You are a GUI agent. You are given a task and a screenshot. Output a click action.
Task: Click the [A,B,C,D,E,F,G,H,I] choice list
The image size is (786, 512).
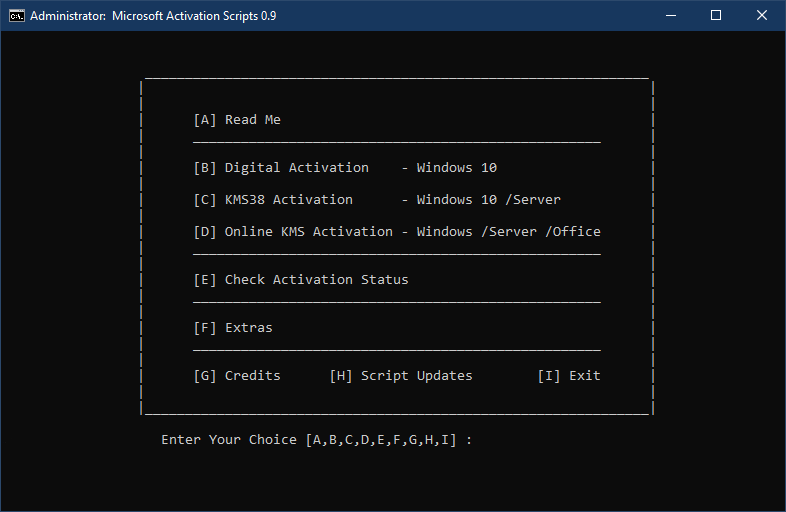(381, 440)
